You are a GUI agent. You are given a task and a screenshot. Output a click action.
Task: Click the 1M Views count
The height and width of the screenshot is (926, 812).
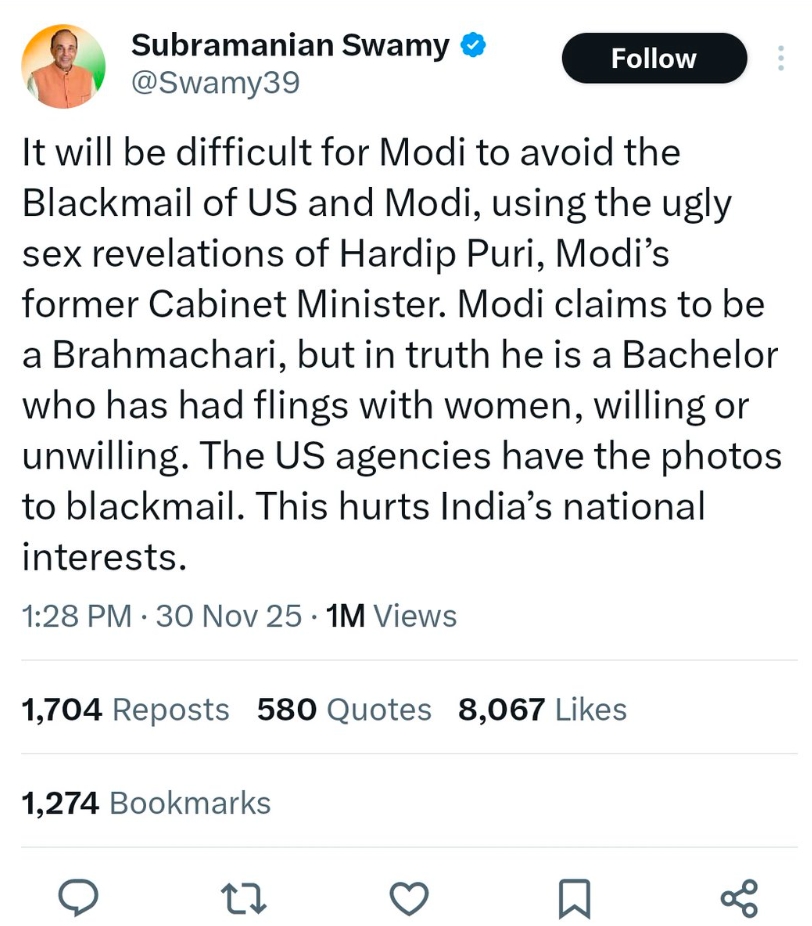(x=392, y=616)
